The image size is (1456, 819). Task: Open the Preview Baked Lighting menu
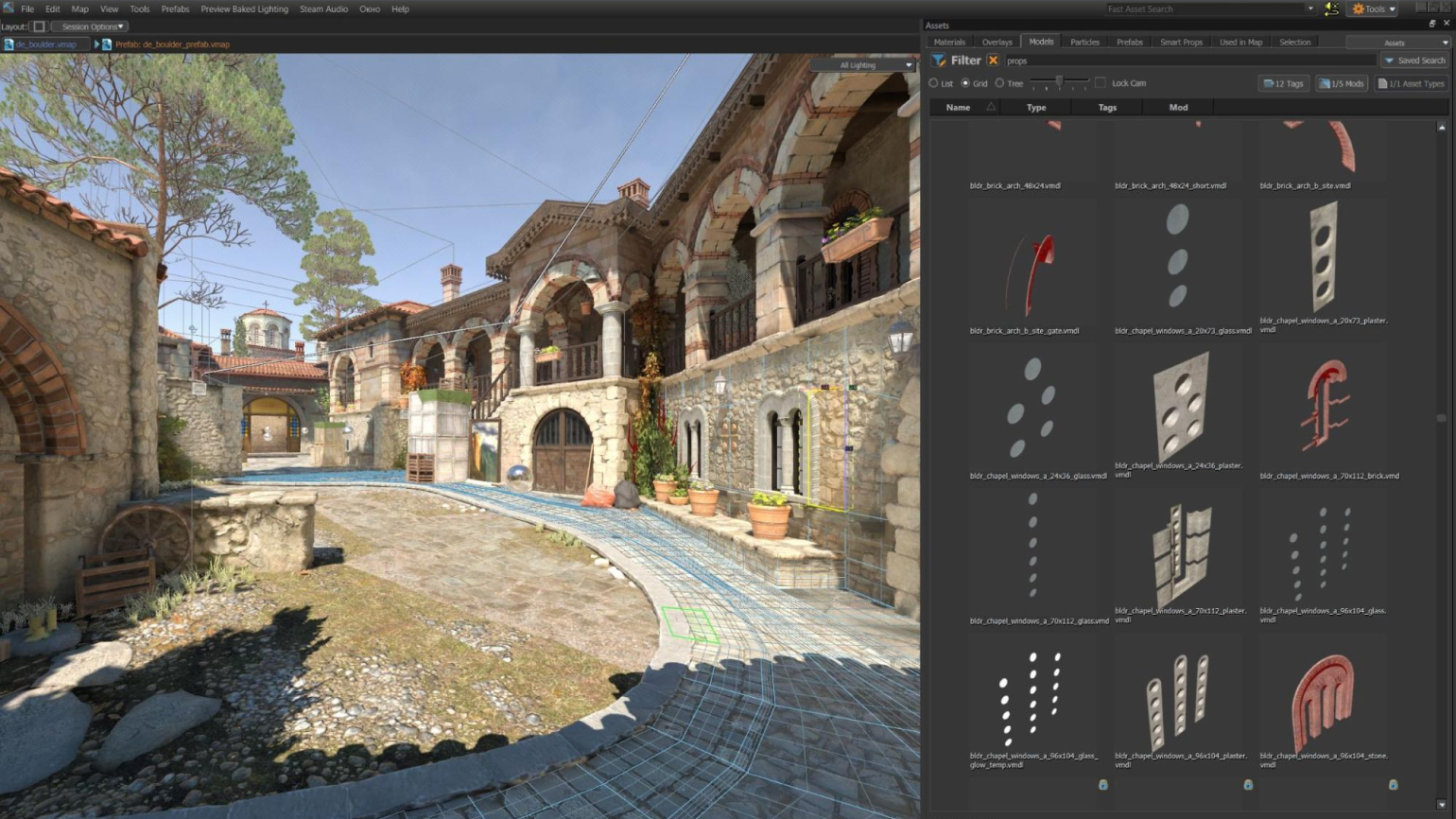pos(244,9)
